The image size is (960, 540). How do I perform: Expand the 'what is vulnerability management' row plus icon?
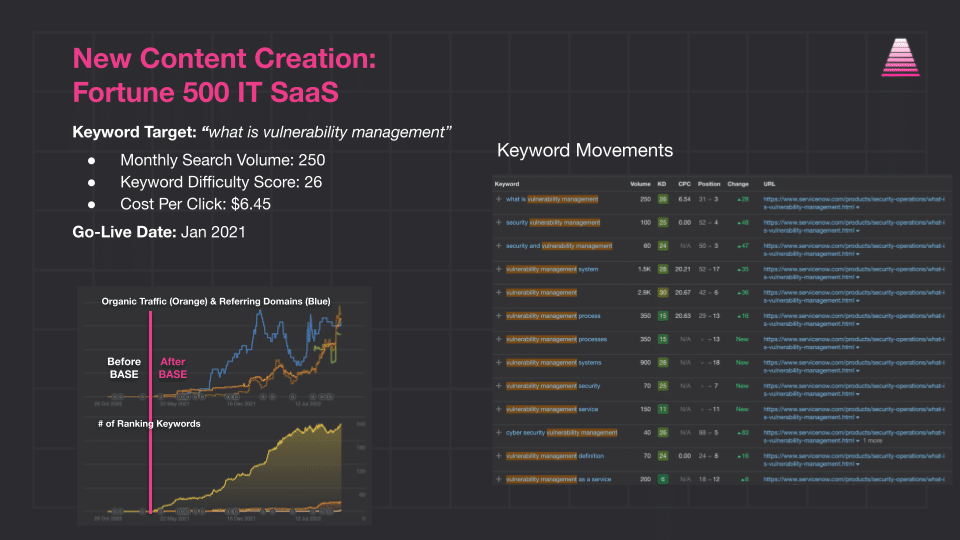(498, 199)
